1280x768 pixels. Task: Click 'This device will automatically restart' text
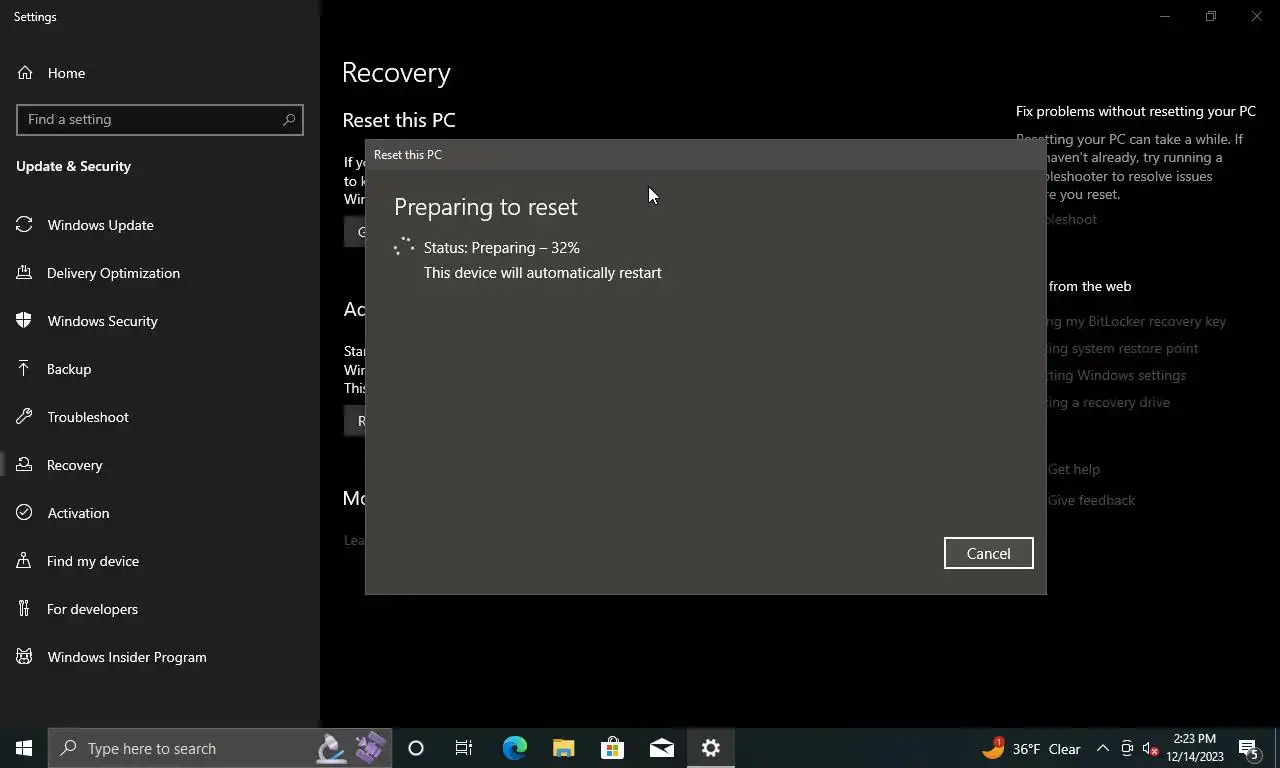[543, 272]
